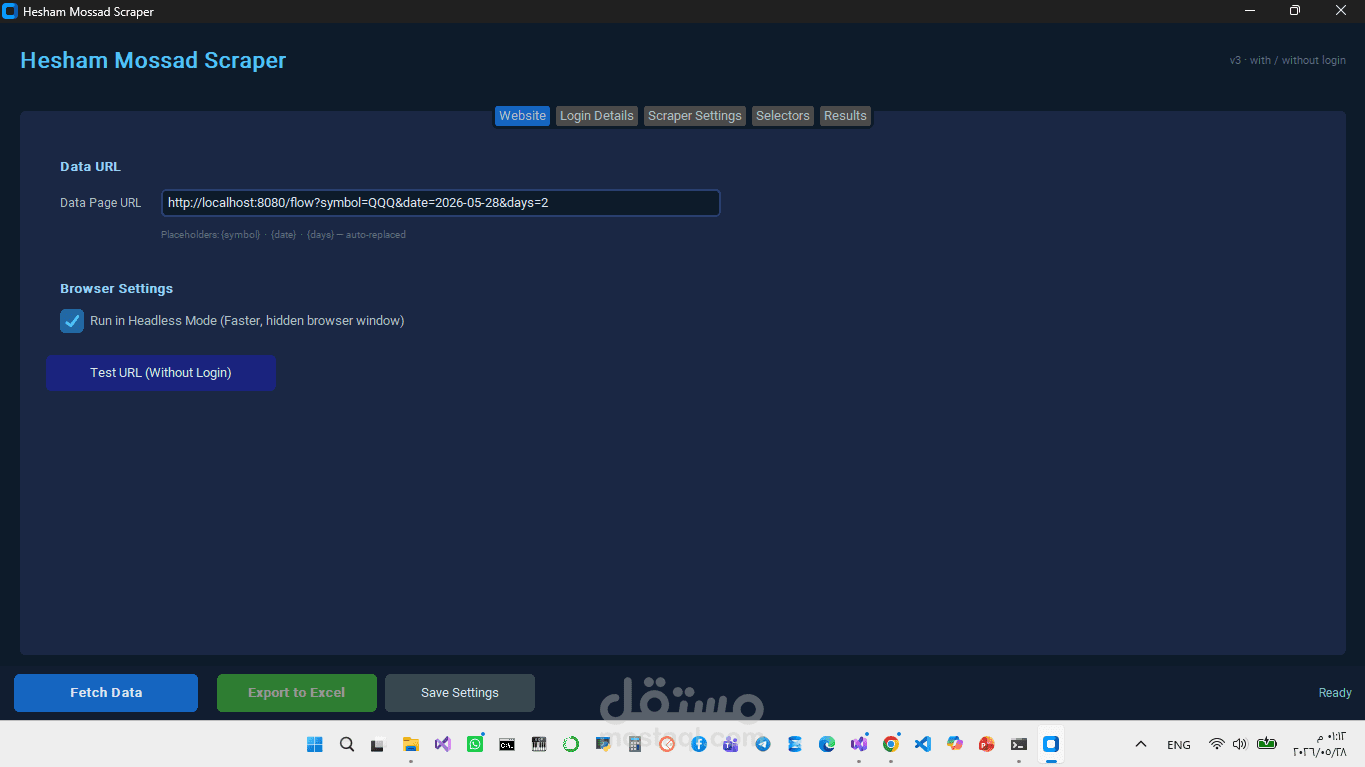1365x767 pixels.
Task: Switch to the Website tab
Action: tap(523, 116)
